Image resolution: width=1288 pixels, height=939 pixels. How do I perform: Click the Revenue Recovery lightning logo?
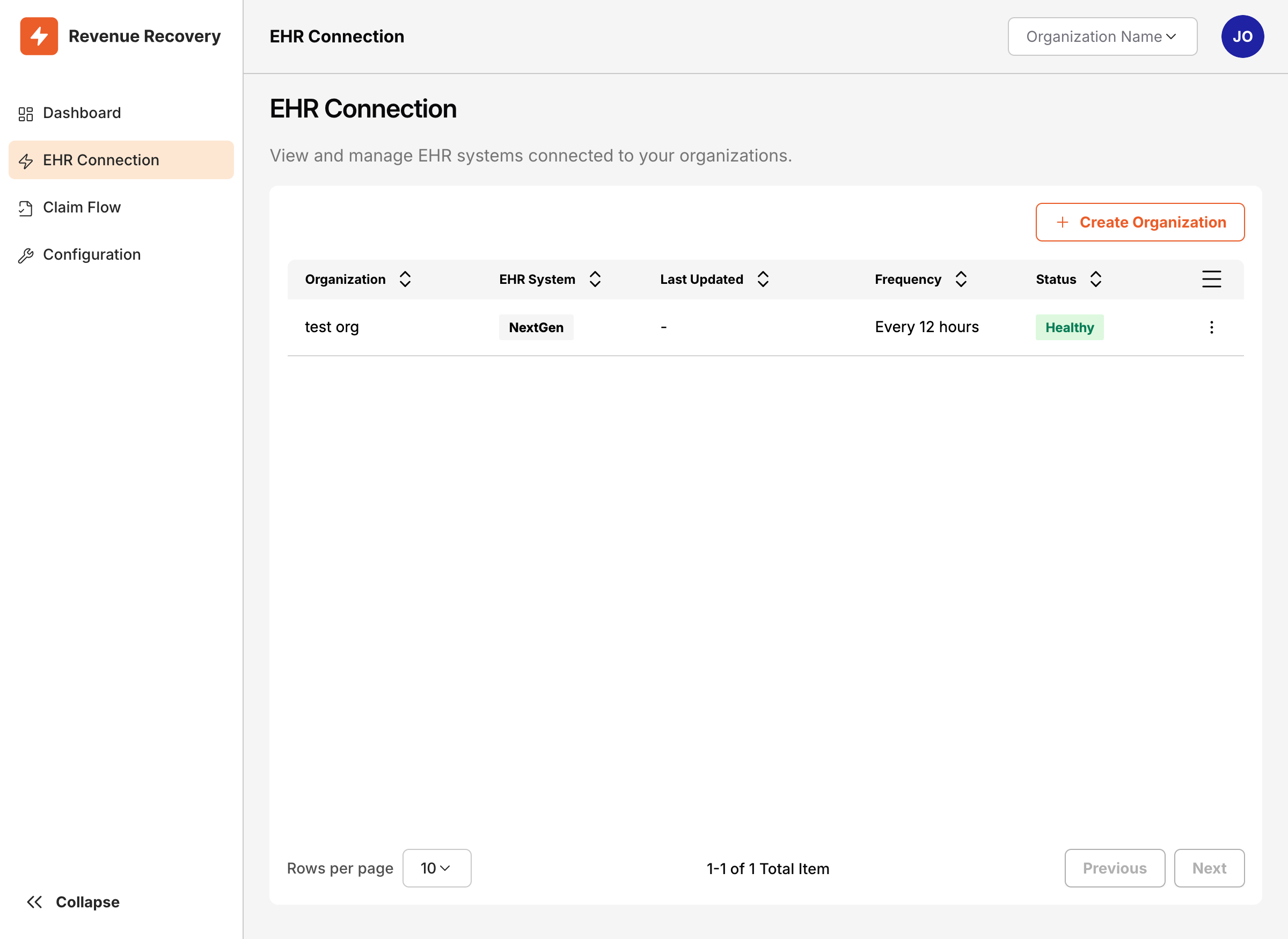[39, 36]
